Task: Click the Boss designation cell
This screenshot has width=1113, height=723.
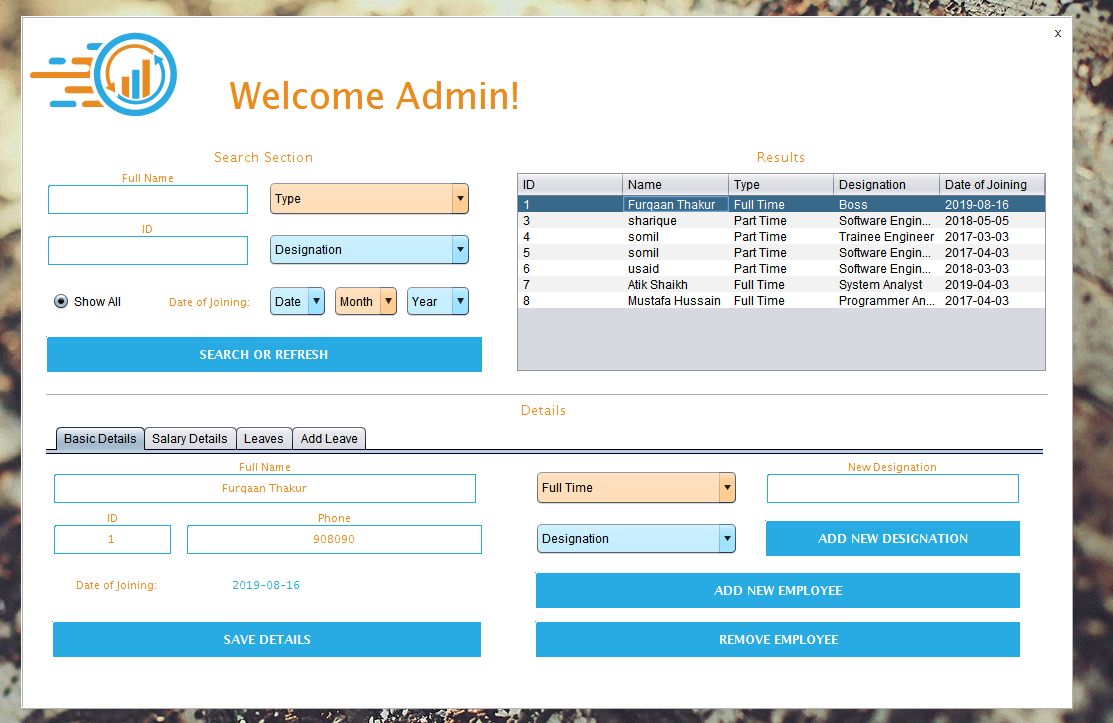Action: 886,204
